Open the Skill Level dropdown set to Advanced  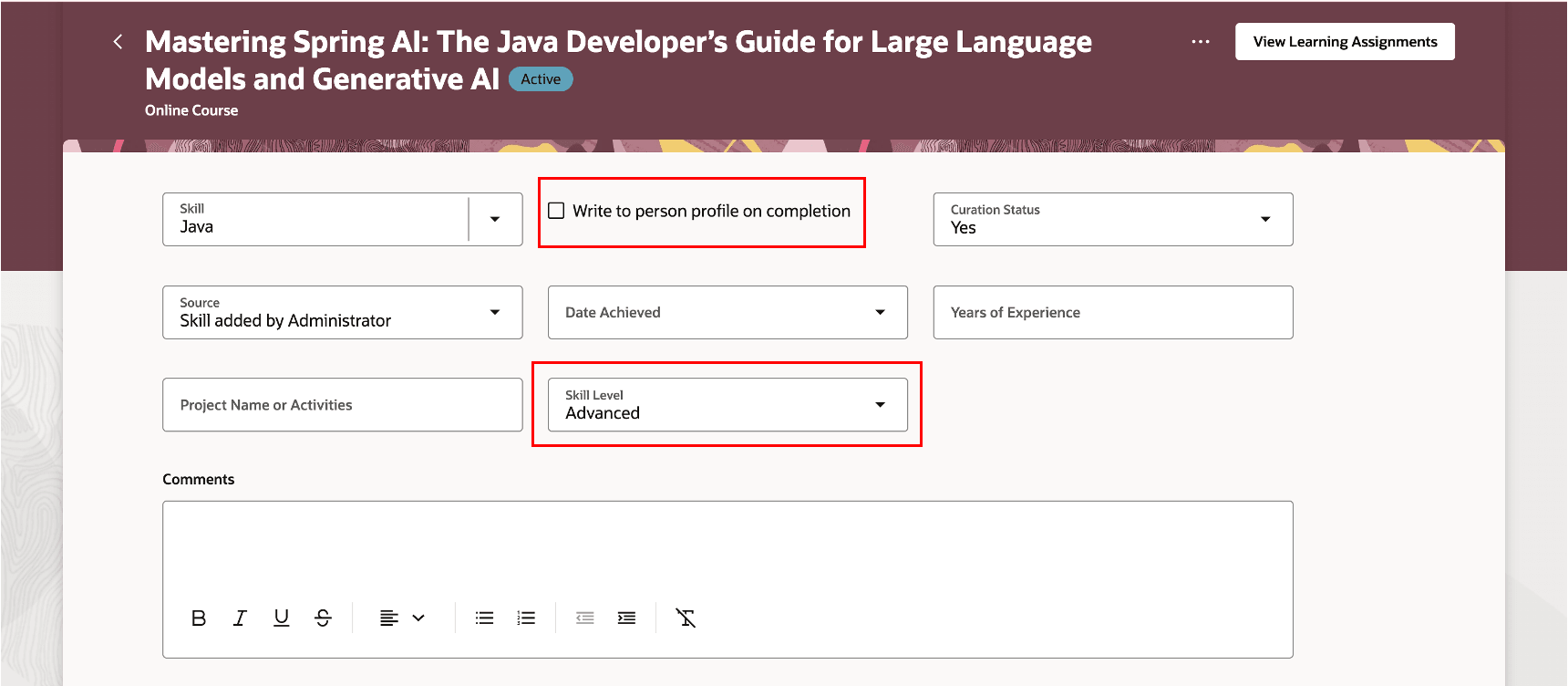880,405
